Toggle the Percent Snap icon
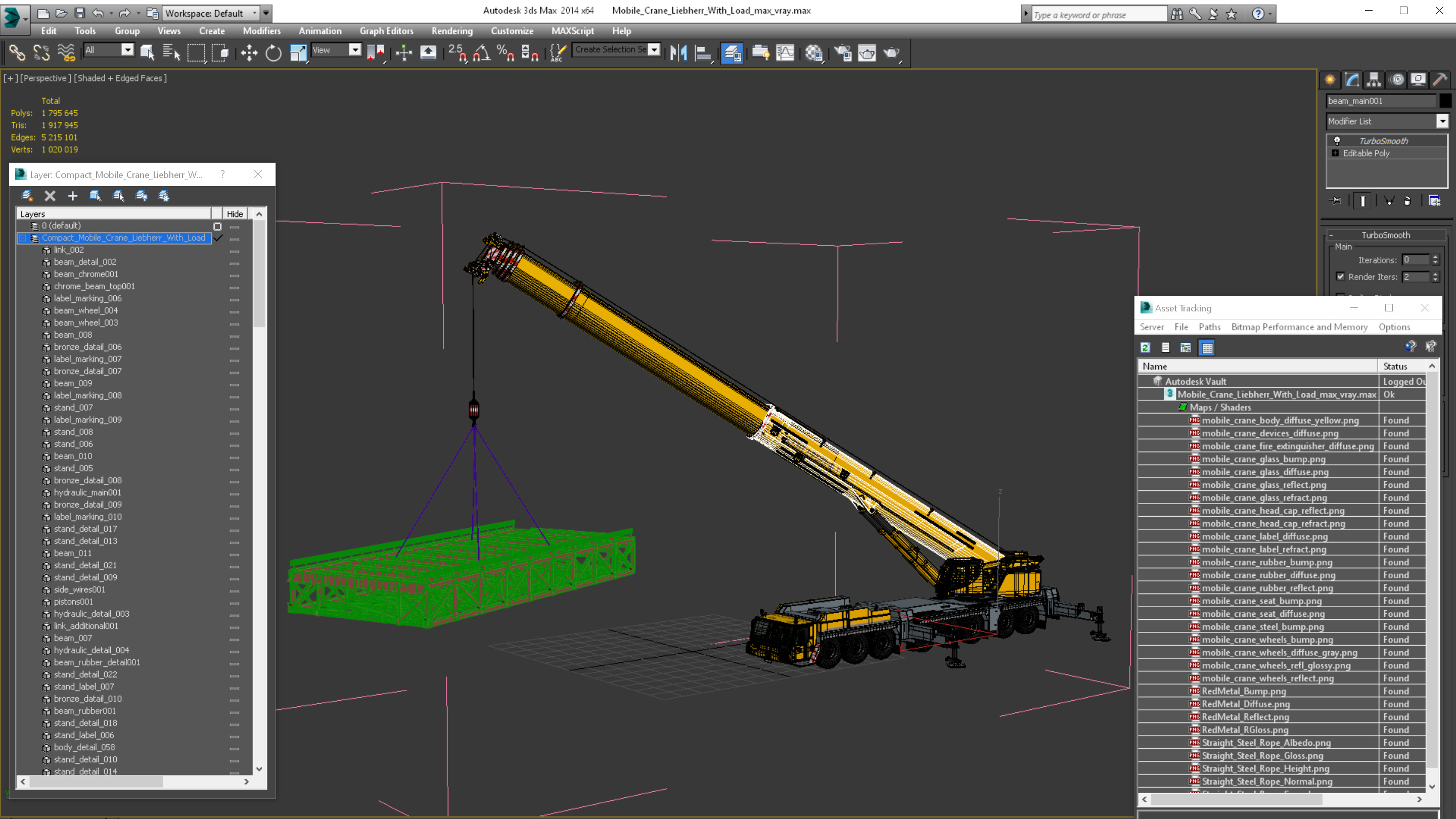Image resolution: width=1456 pixels, height=819 pixels. [x=506, y=53]
